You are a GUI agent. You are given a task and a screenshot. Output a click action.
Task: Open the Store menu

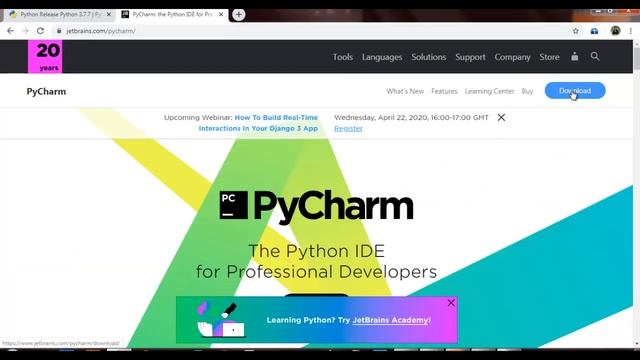tap(549, 57)
